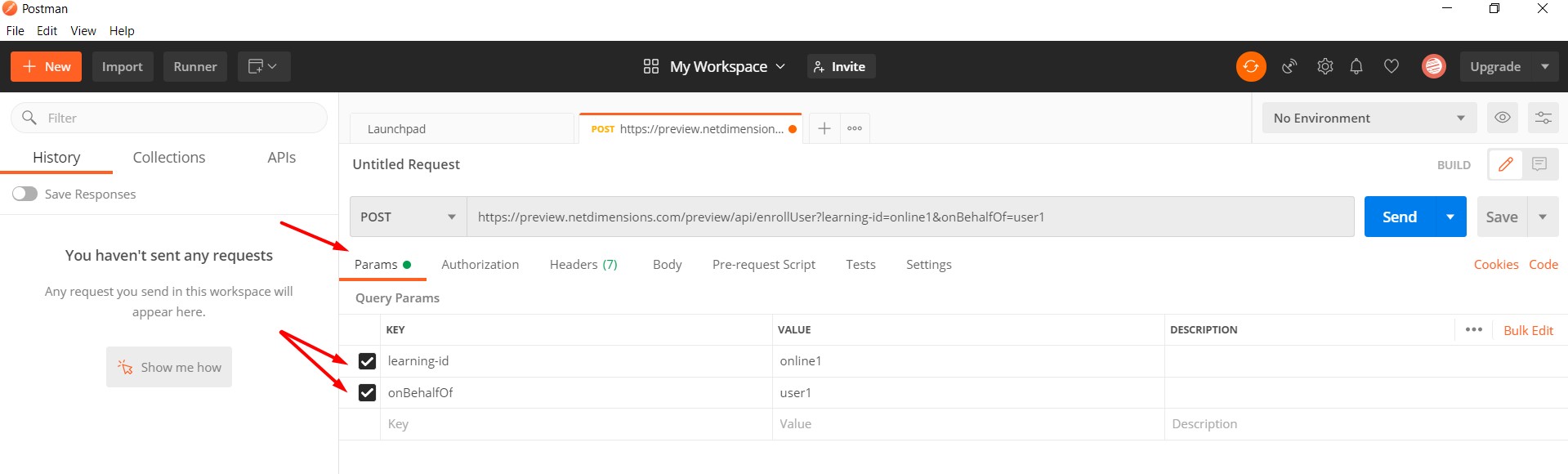Send the request
The width and height of the screenshot is (1568, 474).
tap(1400, 217)
